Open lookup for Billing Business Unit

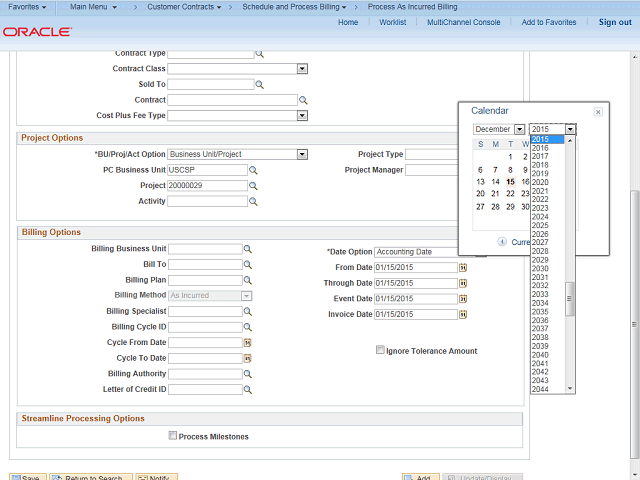248,249
